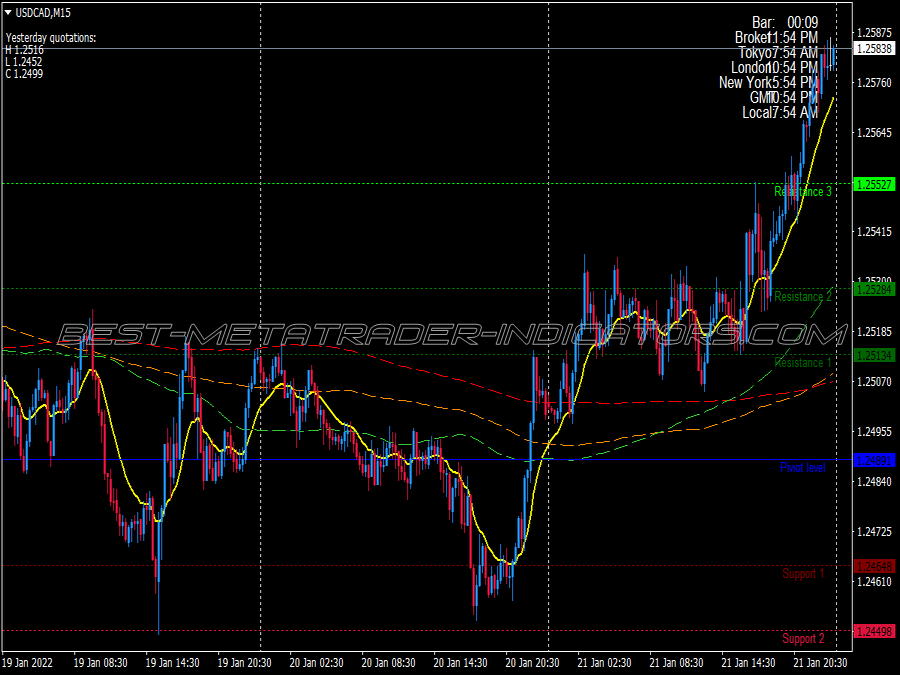Click the 20 Jan 14:30 time axis label
This screenshot has height=675, width=900.
[x=460, y=662]
